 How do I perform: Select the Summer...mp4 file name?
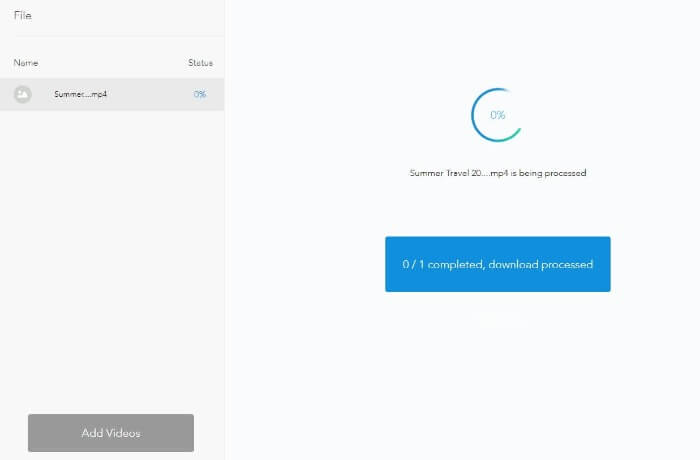(x=80, y=94)
